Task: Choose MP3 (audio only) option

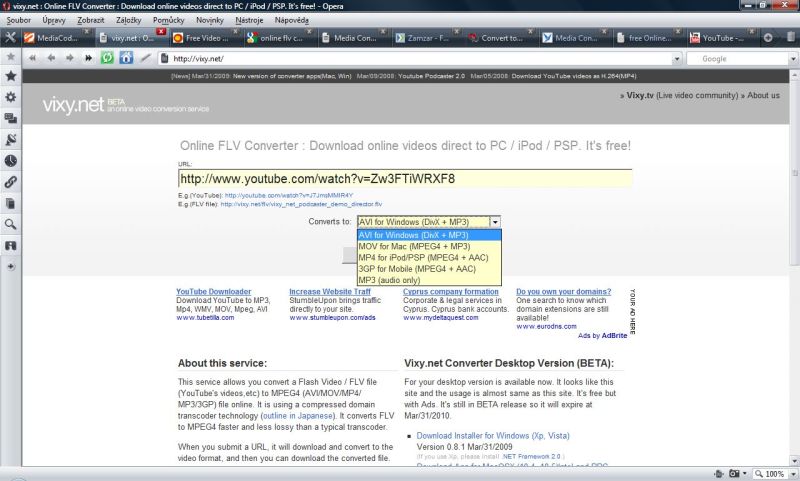Action: coord(429,280)
